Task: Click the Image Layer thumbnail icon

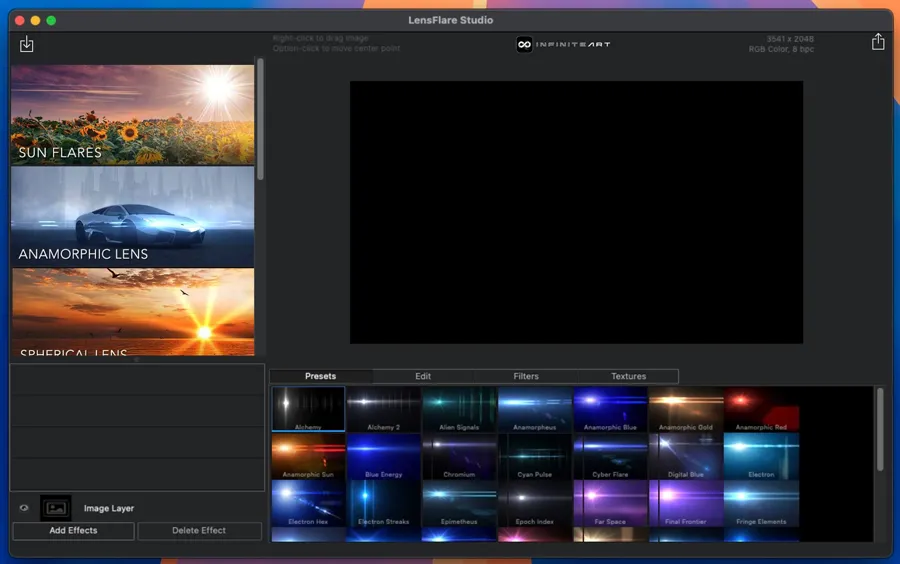Action: pyautogui.click(x=55, y=508)
